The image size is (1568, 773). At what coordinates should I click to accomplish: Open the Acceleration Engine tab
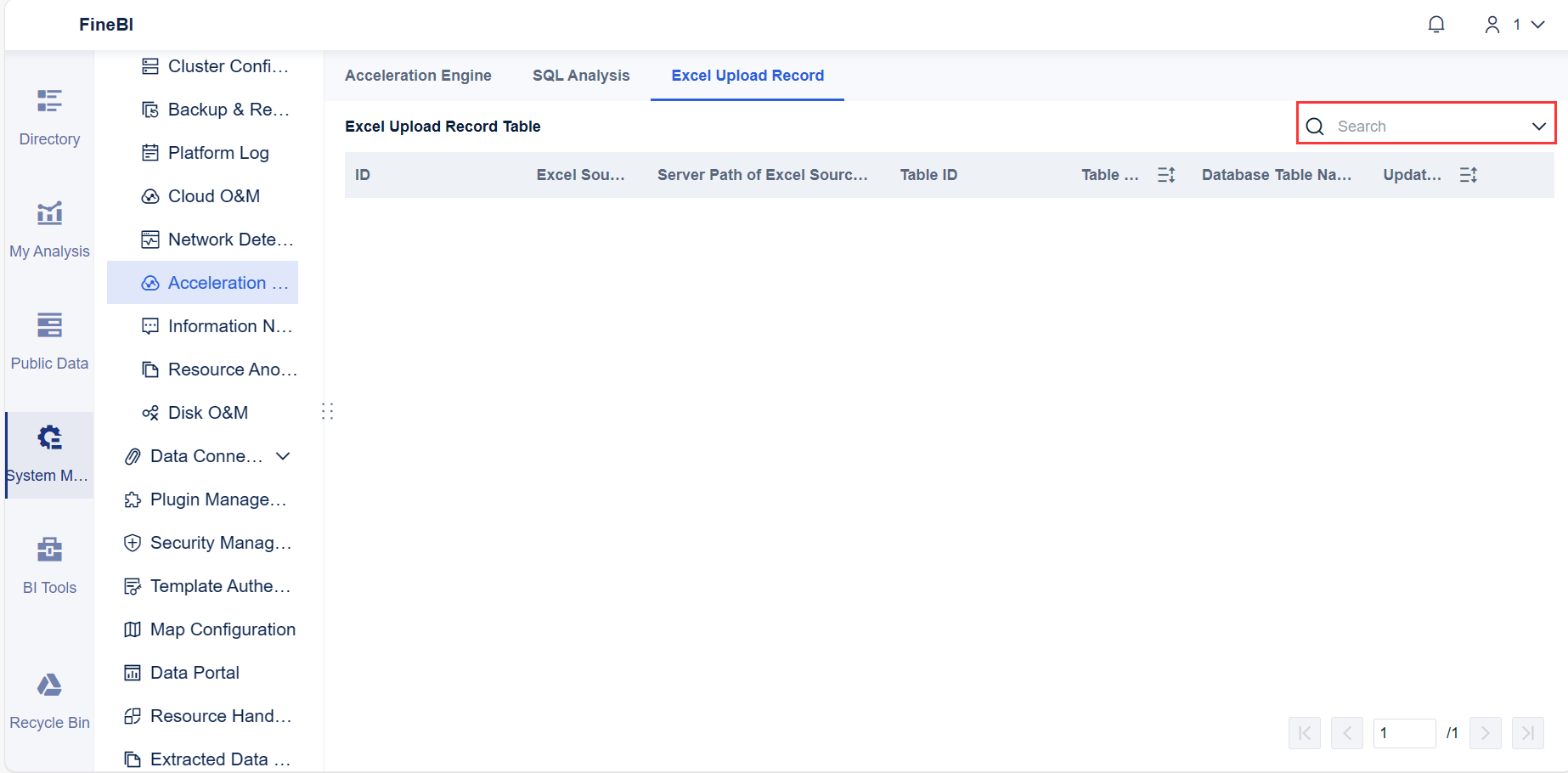click(x=418, y=76)
